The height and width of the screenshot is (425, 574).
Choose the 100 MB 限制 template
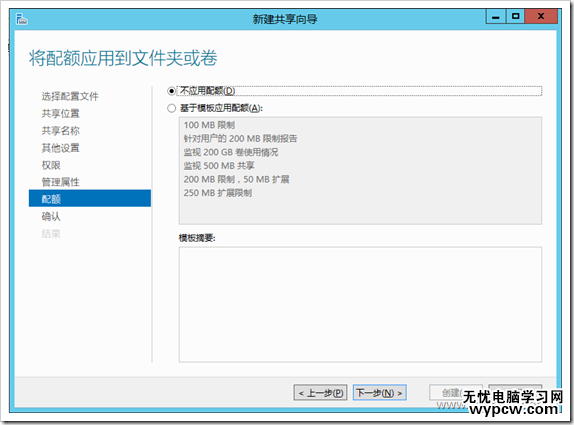(209, 125)
